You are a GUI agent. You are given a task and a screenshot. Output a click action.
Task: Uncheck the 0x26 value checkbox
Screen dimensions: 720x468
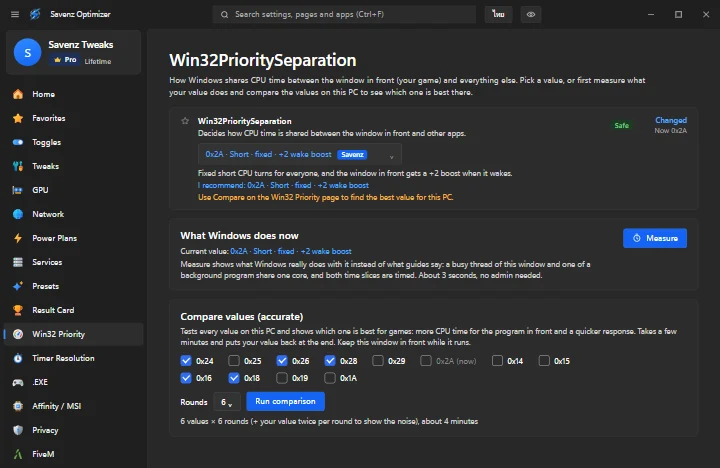[282, 361]
